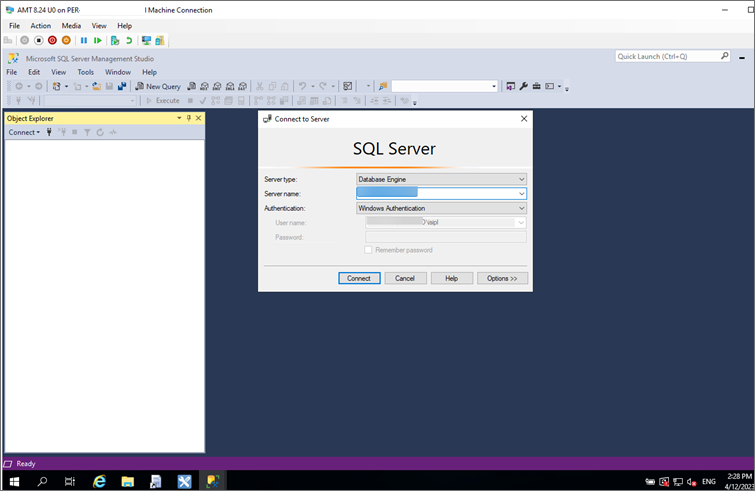This screenshot has width=755, height=491.
Task: Click the Save All icon
Action: click(122, 86)
